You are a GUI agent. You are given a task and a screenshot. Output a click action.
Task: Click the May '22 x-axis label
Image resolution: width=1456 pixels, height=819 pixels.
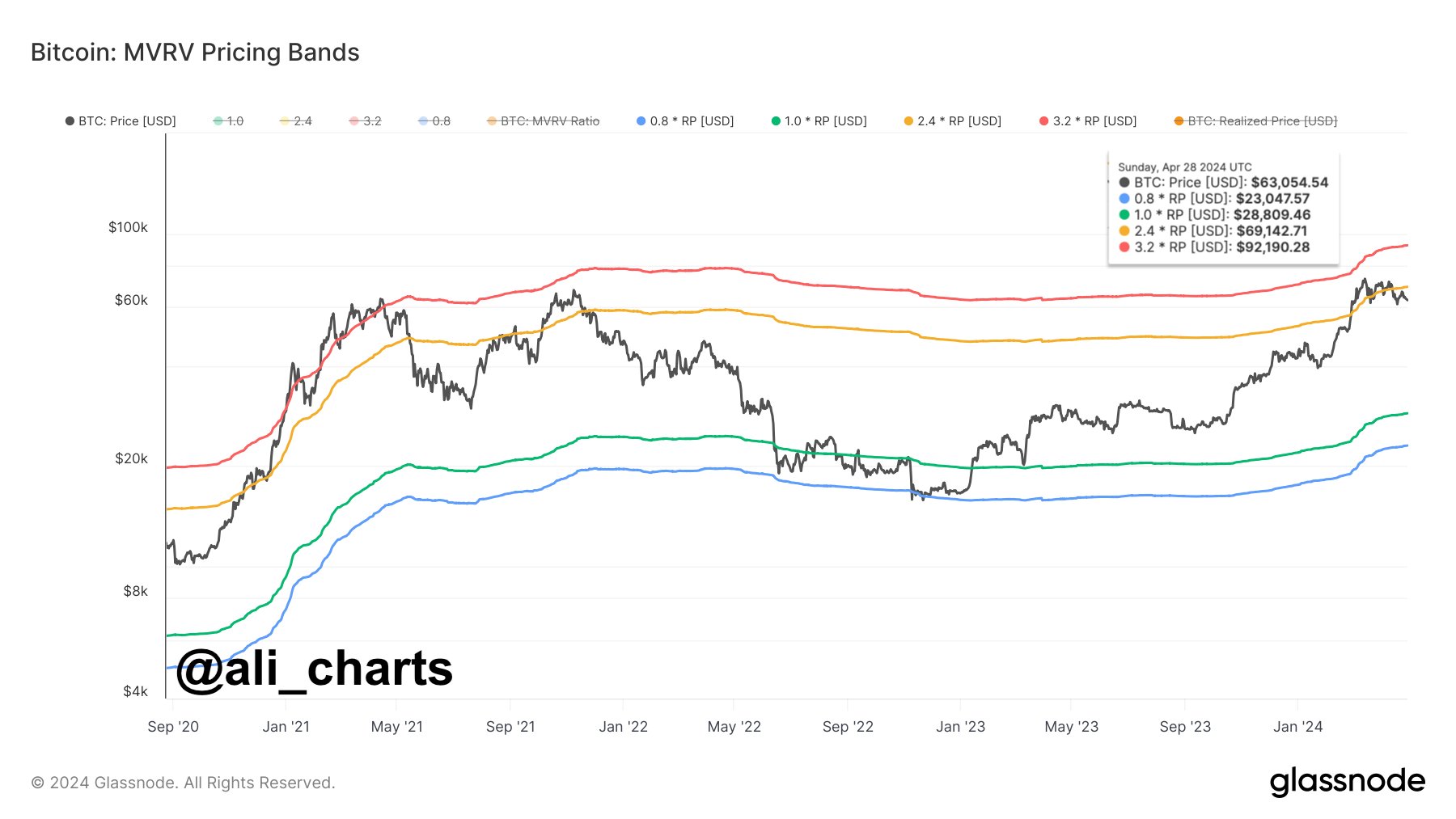734,727
